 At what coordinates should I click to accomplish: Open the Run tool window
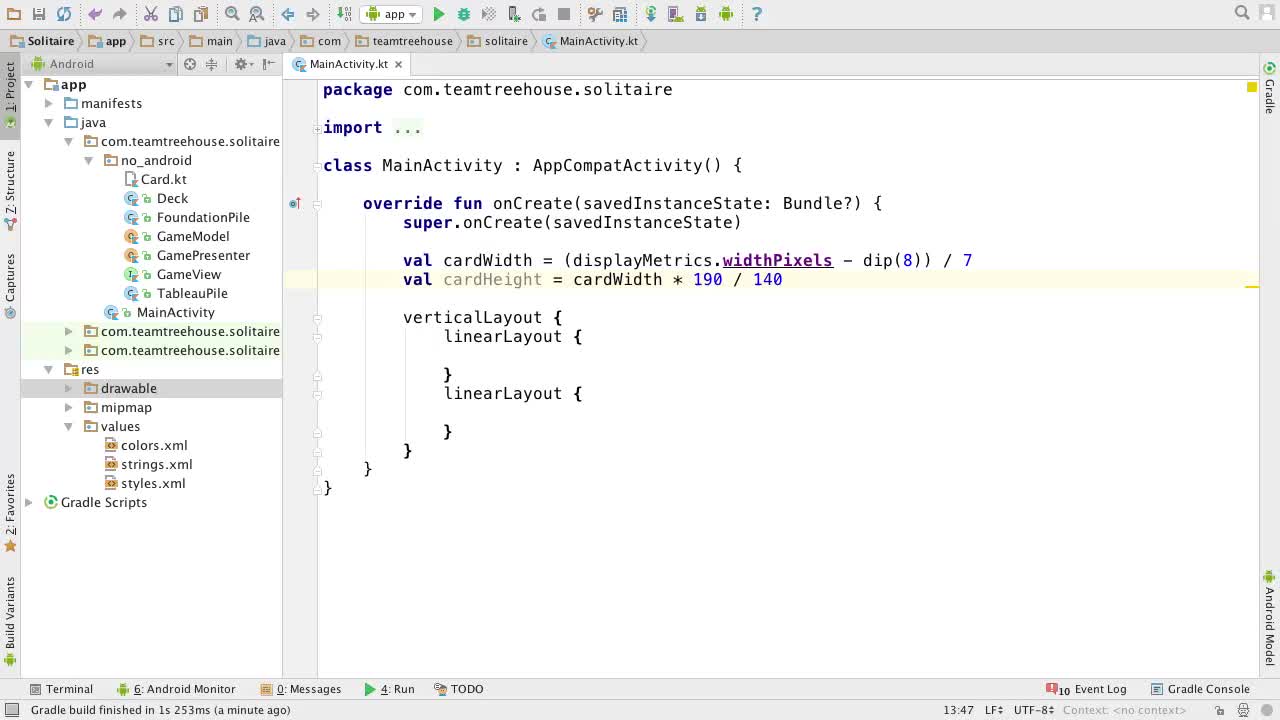389,689
